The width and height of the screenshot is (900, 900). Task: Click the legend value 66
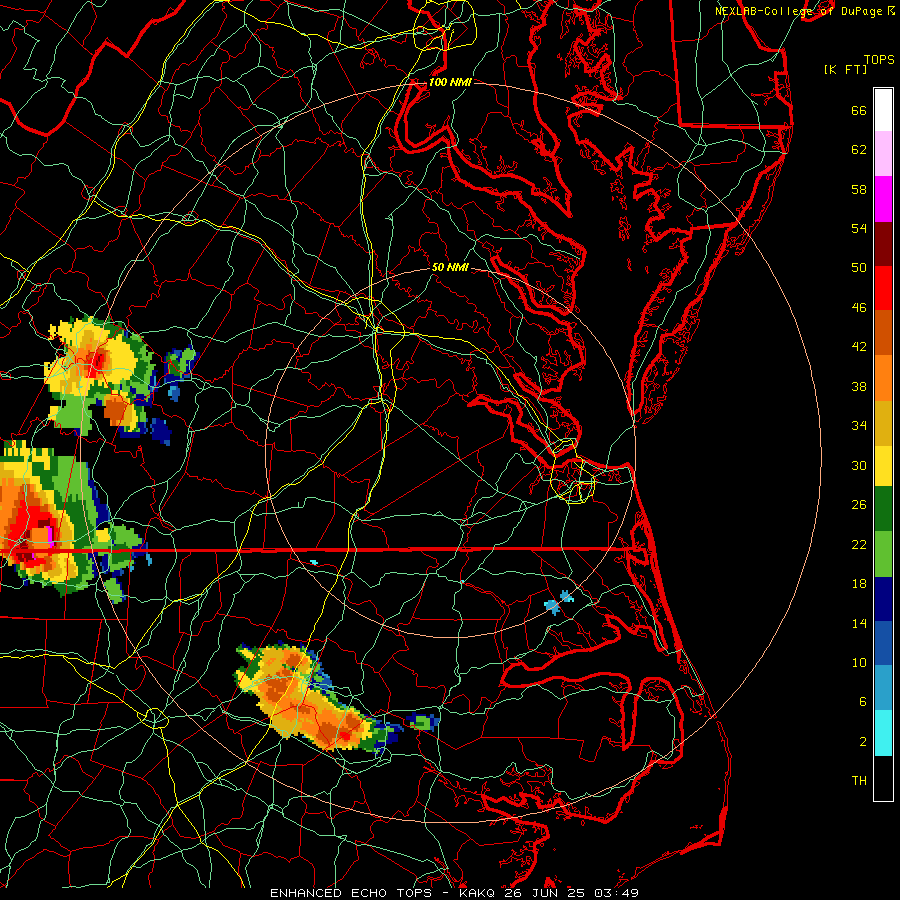859,111
